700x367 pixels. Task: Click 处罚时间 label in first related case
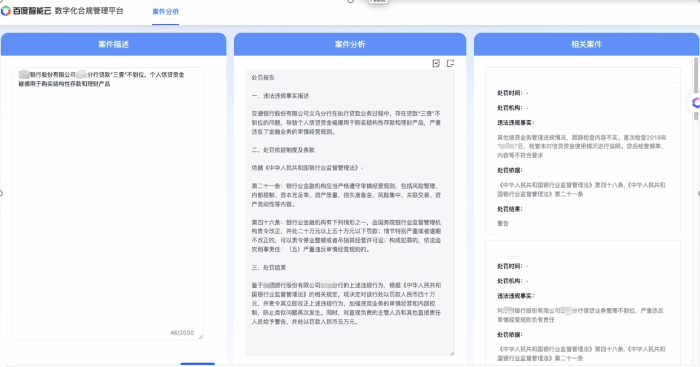click(509, 93)
